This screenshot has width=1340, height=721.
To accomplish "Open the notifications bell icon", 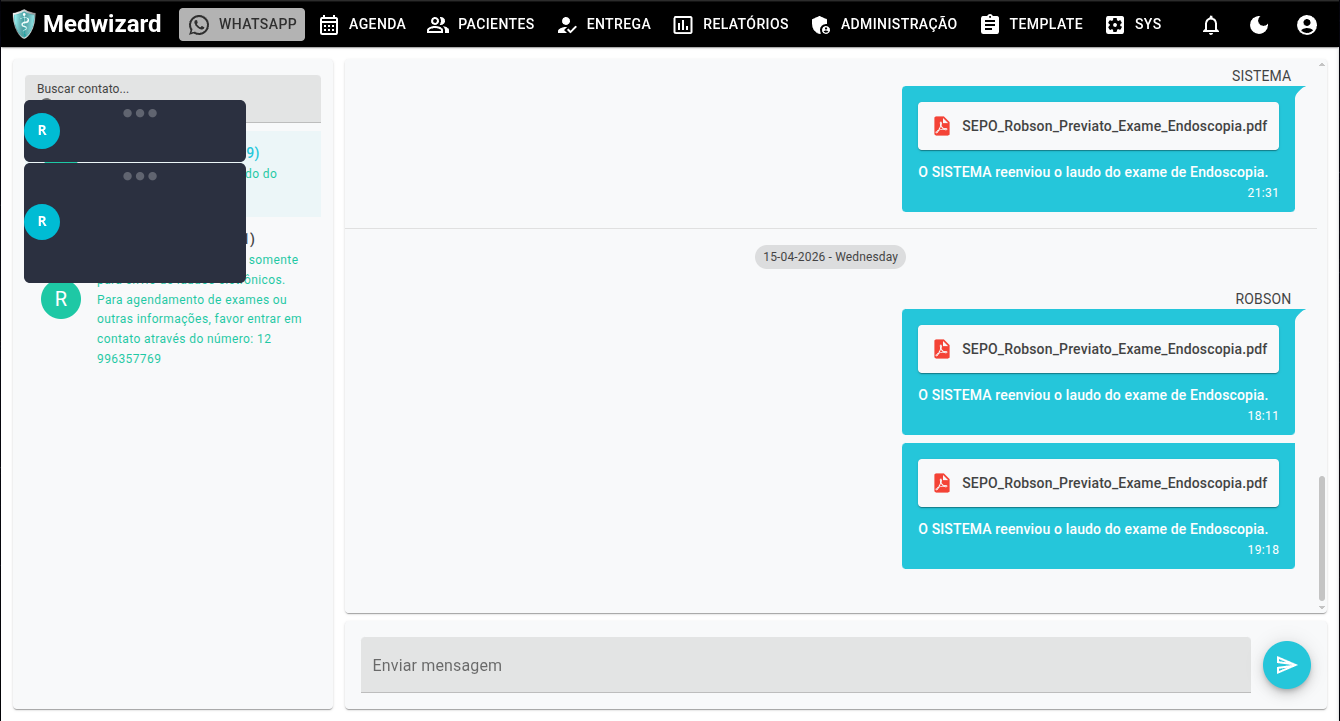I will click(x=1211, y=25).
